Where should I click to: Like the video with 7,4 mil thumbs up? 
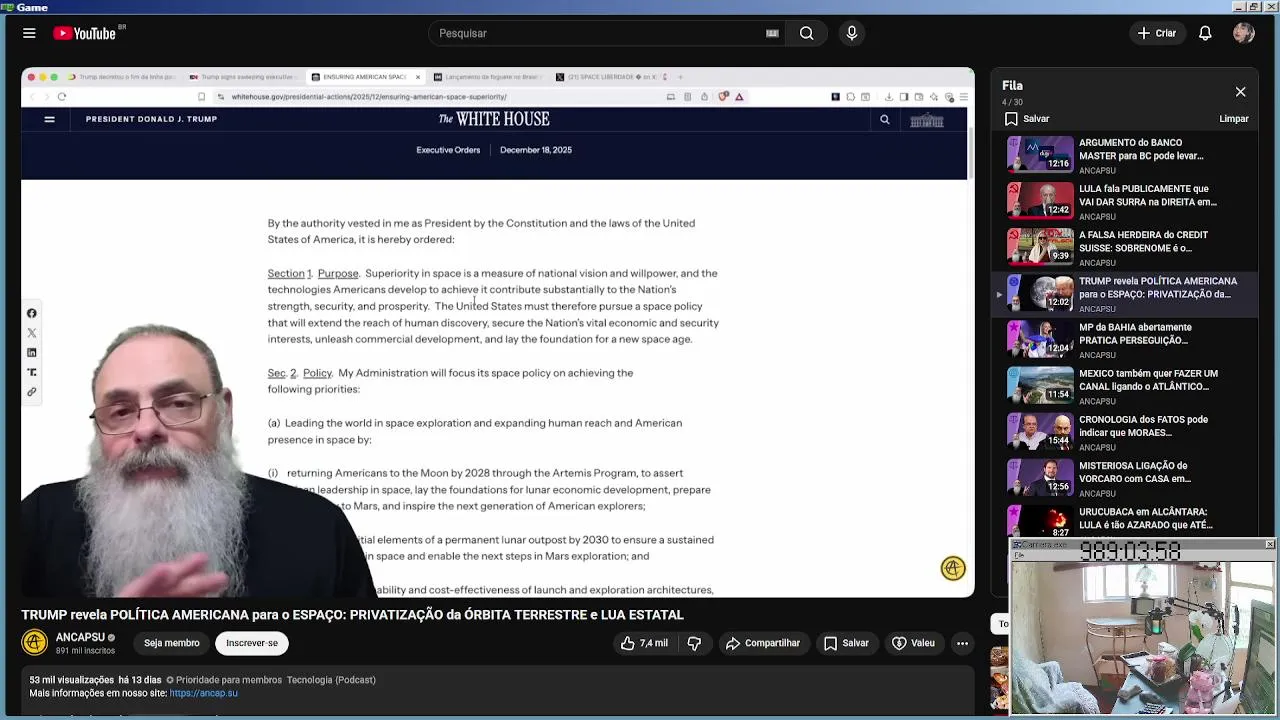(644, 643)
